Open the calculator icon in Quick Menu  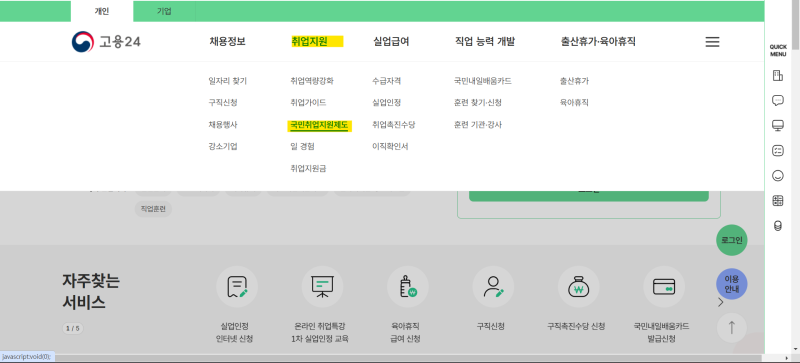(778, 201)
